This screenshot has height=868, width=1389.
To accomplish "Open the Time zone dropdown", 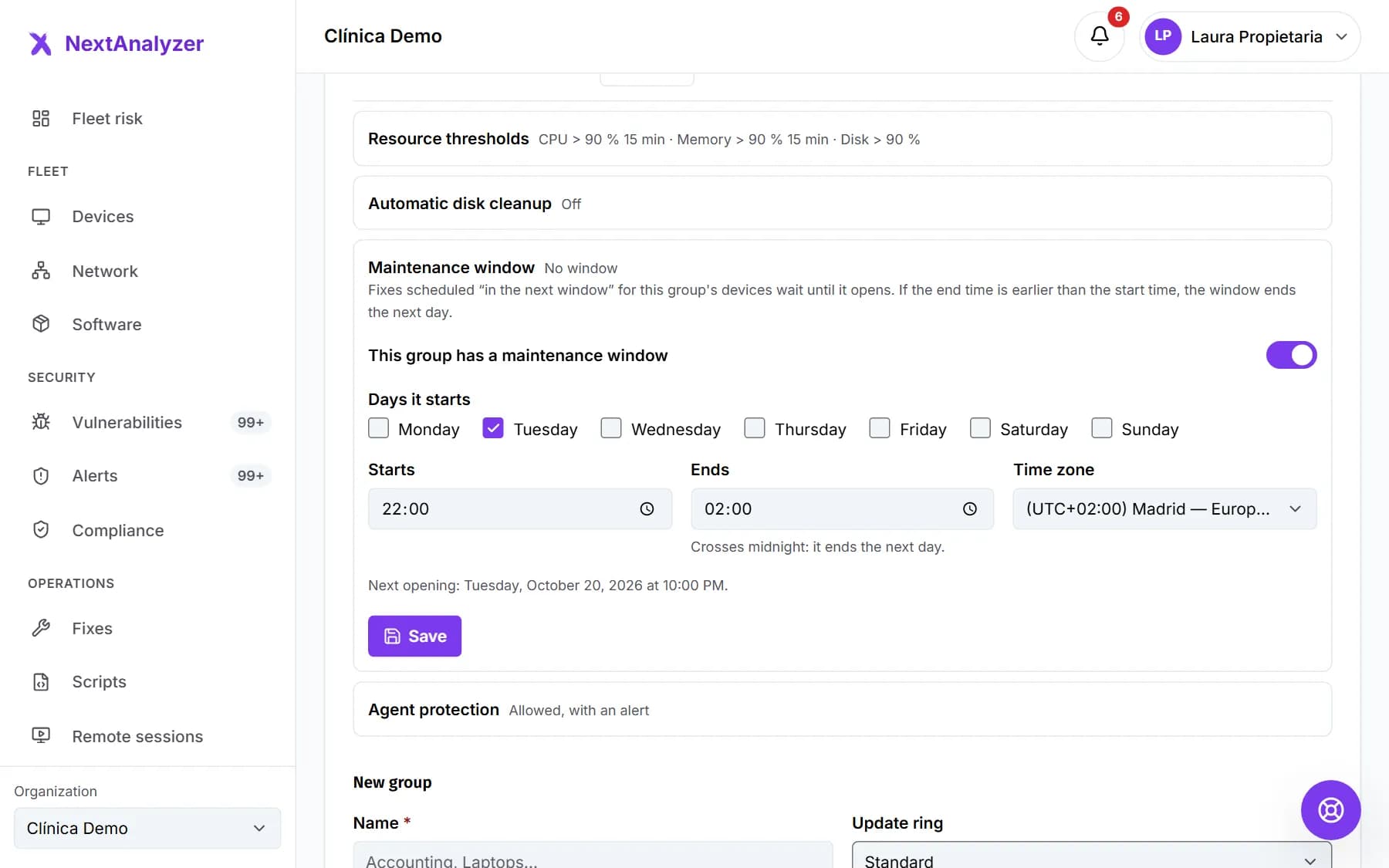I will (x=1164, y=508).
